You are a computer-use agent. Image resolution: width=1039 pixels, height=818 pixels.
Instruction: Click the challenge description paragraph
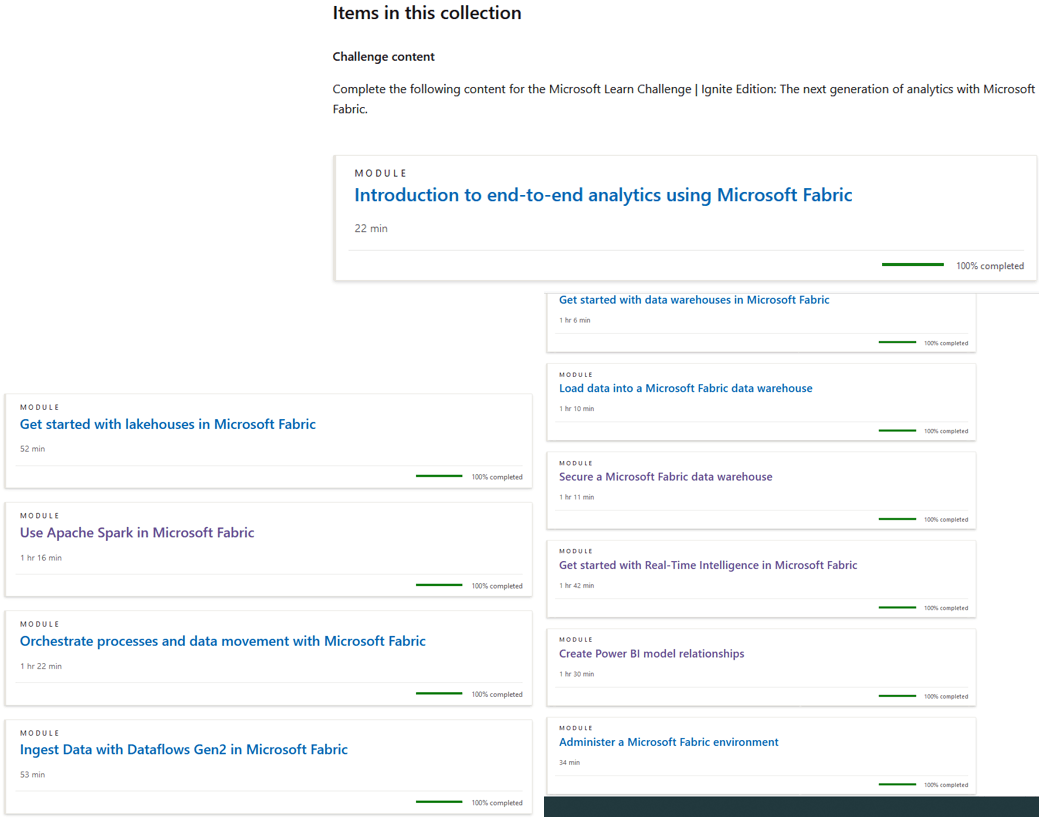[x=683, y=99]
